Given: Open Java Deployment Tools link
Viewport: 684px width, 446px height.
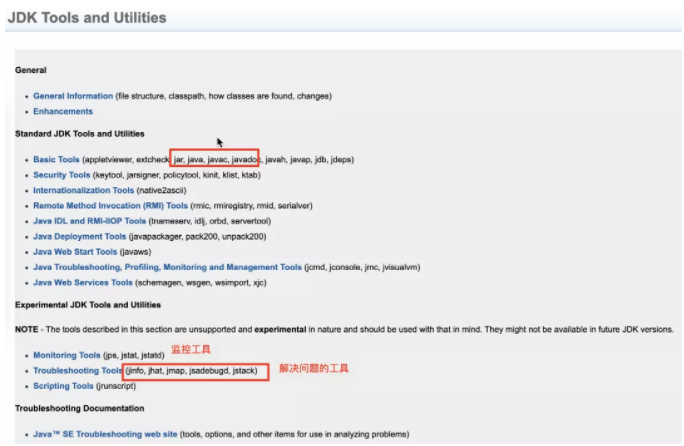Looking at the screenshot, I should pos(79,237).
